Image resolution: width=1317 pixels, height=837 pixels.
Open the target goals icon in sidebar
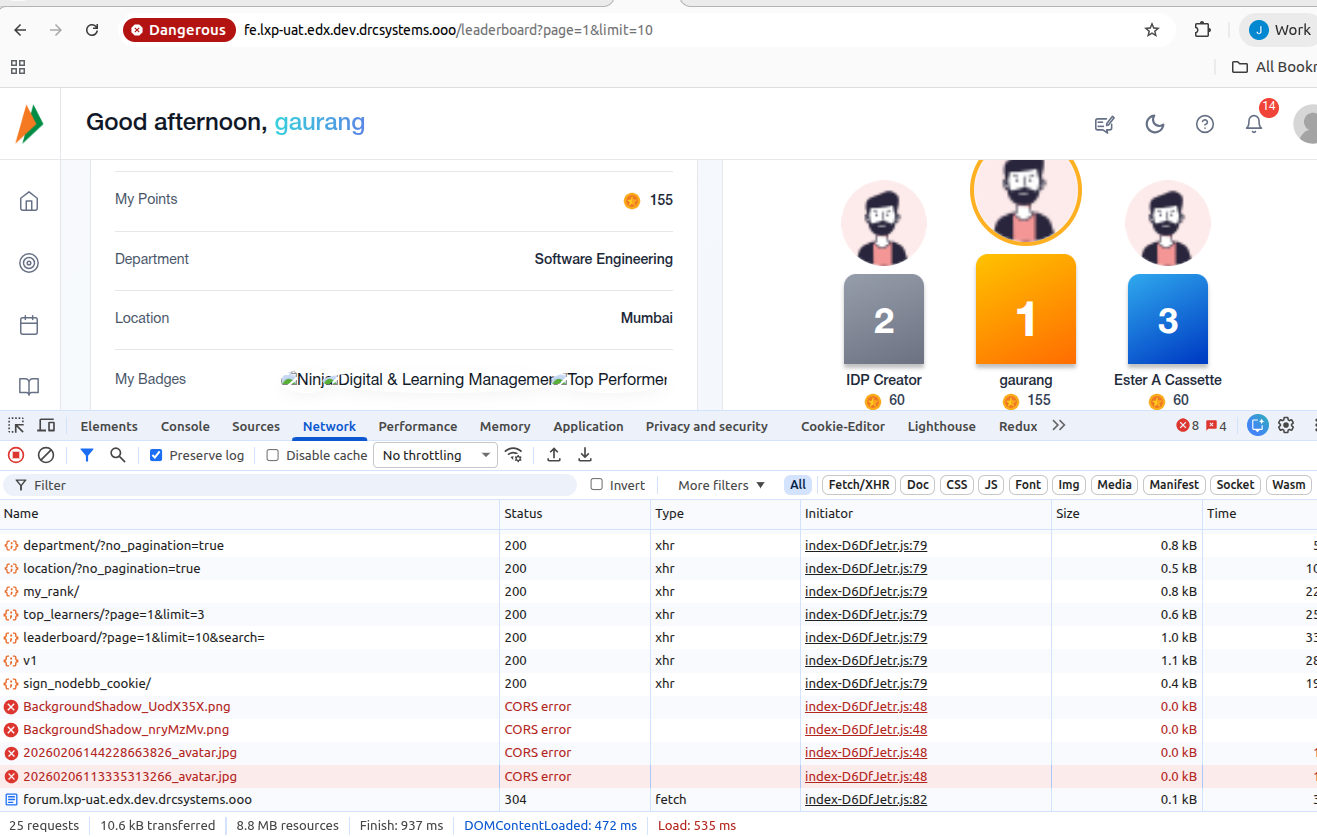[x=29, y=263]
